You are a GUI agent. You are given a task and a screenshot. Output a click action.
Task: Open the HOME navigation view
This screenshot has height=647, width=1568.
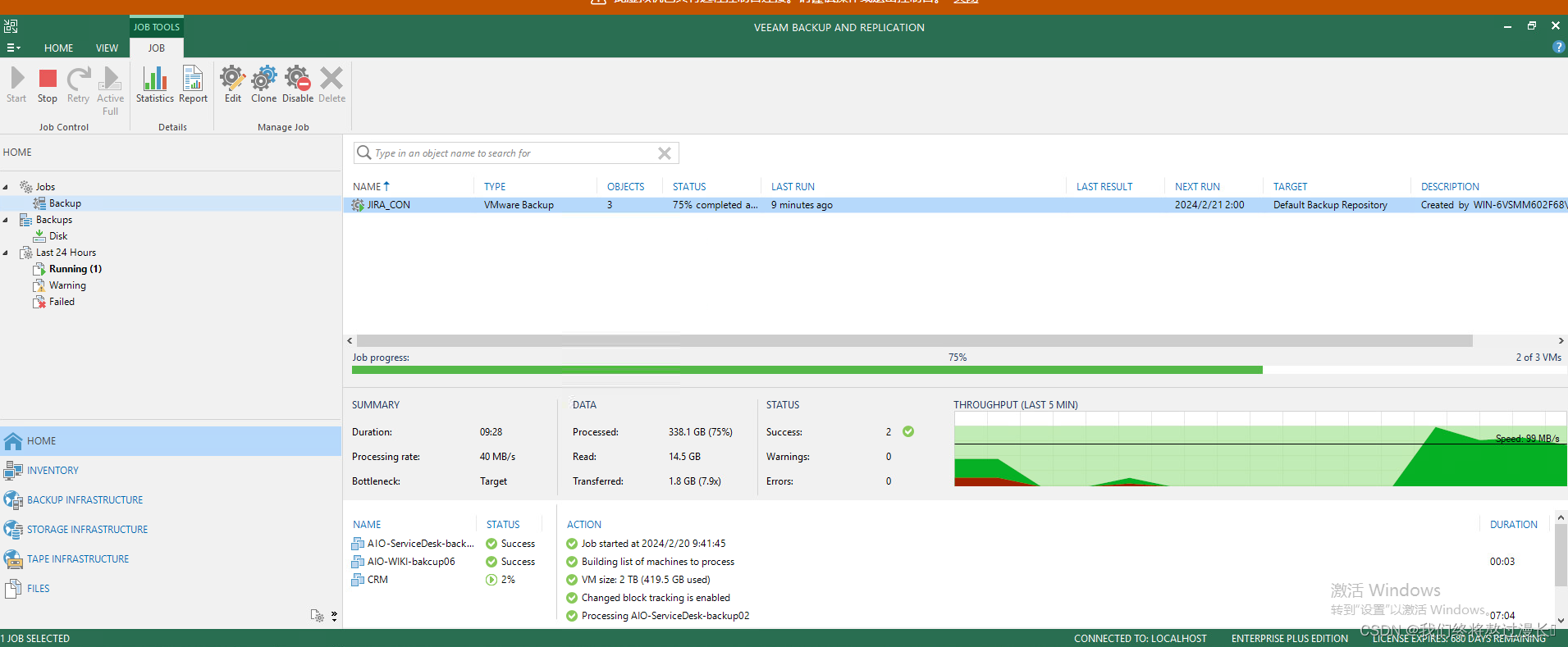click(171, 441)
